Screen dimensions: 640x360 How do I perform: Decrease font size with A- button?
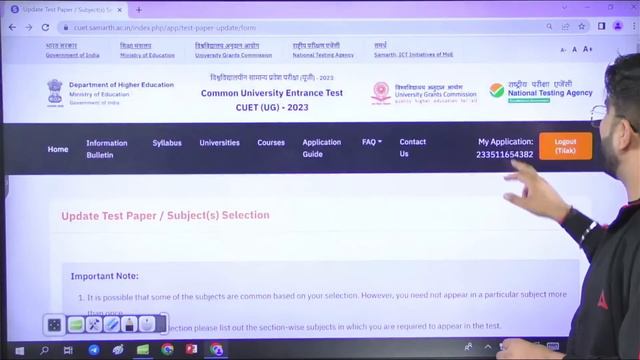[563, 50]
